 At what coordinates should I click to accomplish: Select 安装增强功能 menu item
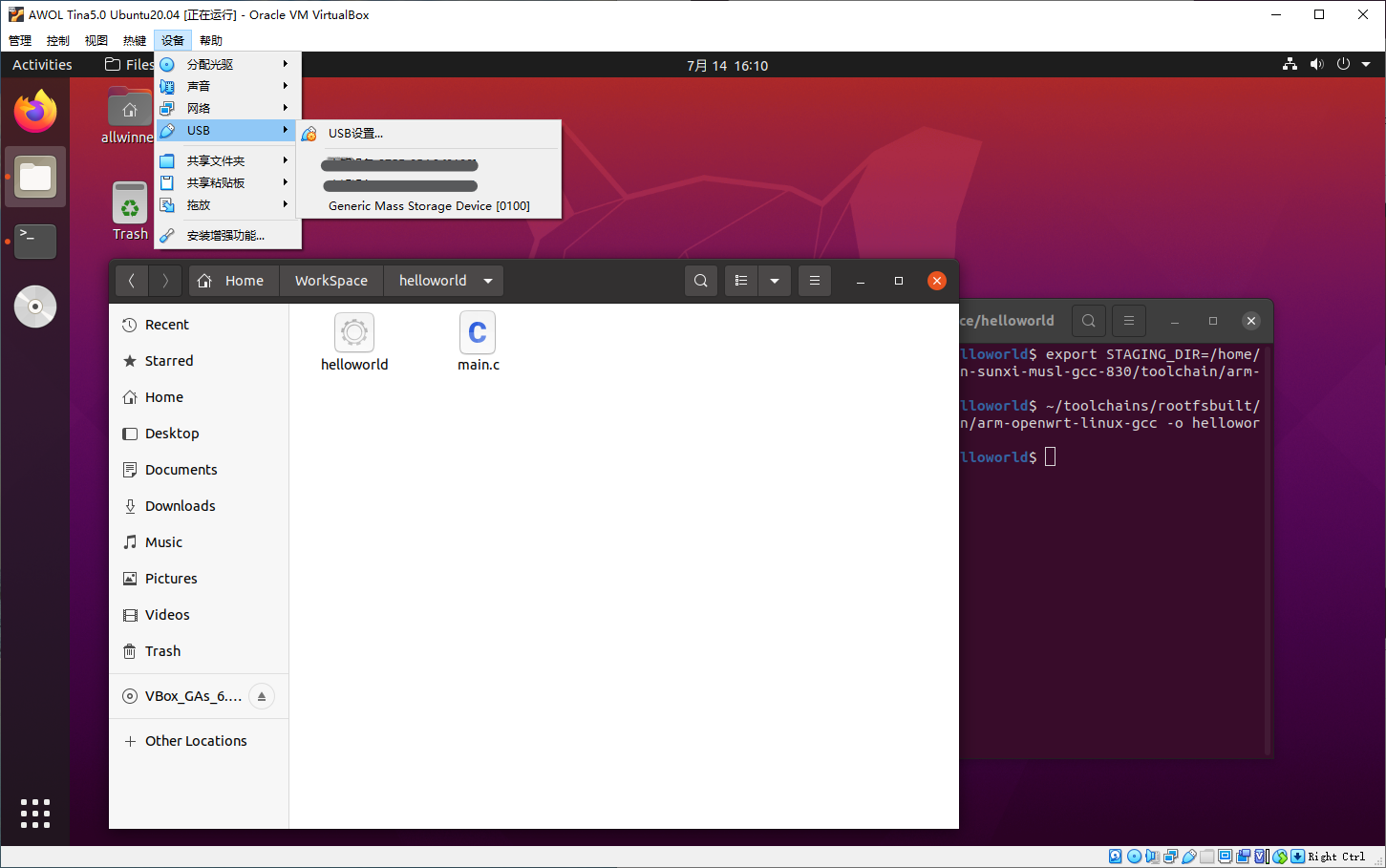tap(225, 235)
